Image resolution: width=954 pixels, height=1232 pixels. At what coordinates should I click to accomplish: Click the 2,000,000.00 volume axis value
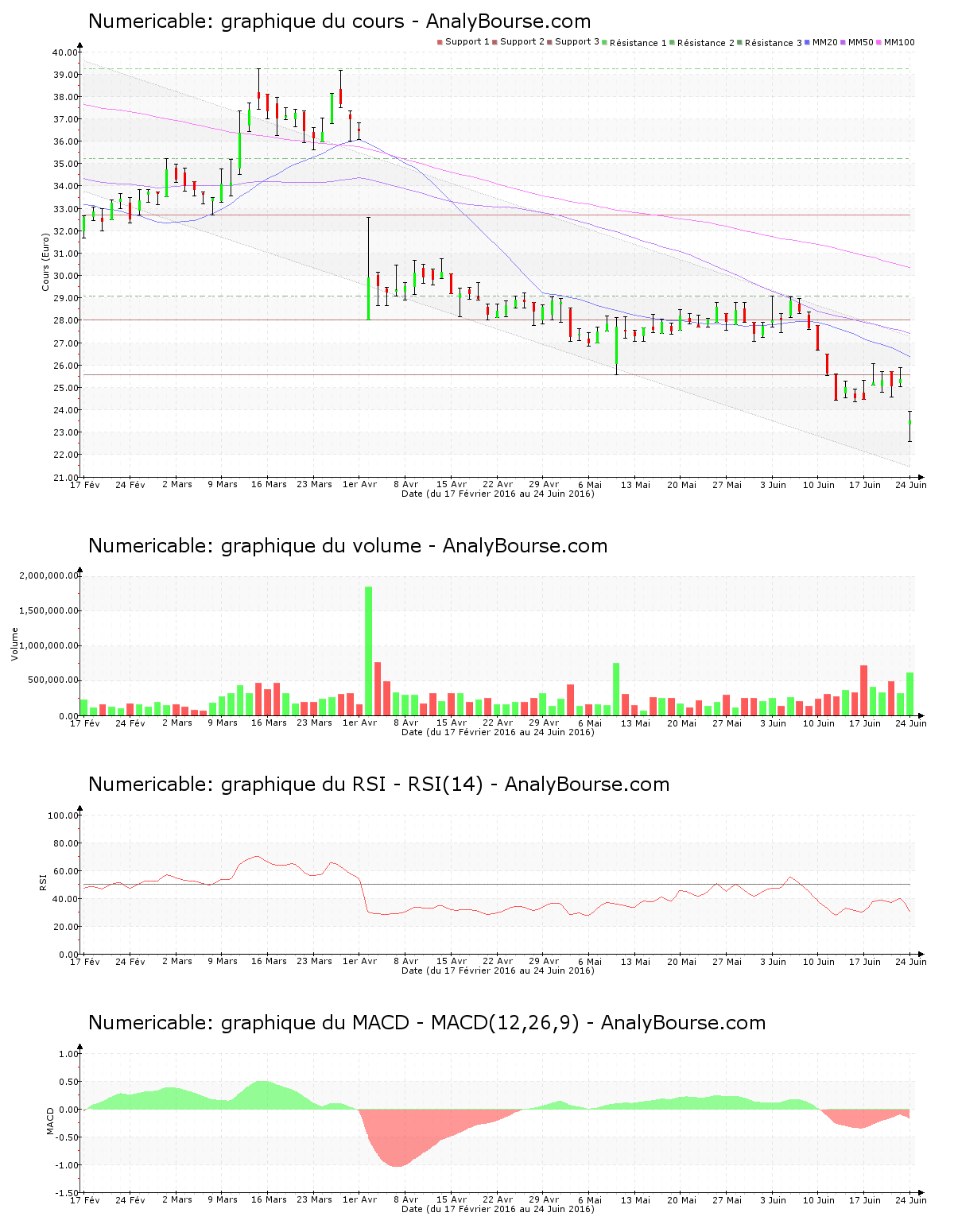pos(48,575)
